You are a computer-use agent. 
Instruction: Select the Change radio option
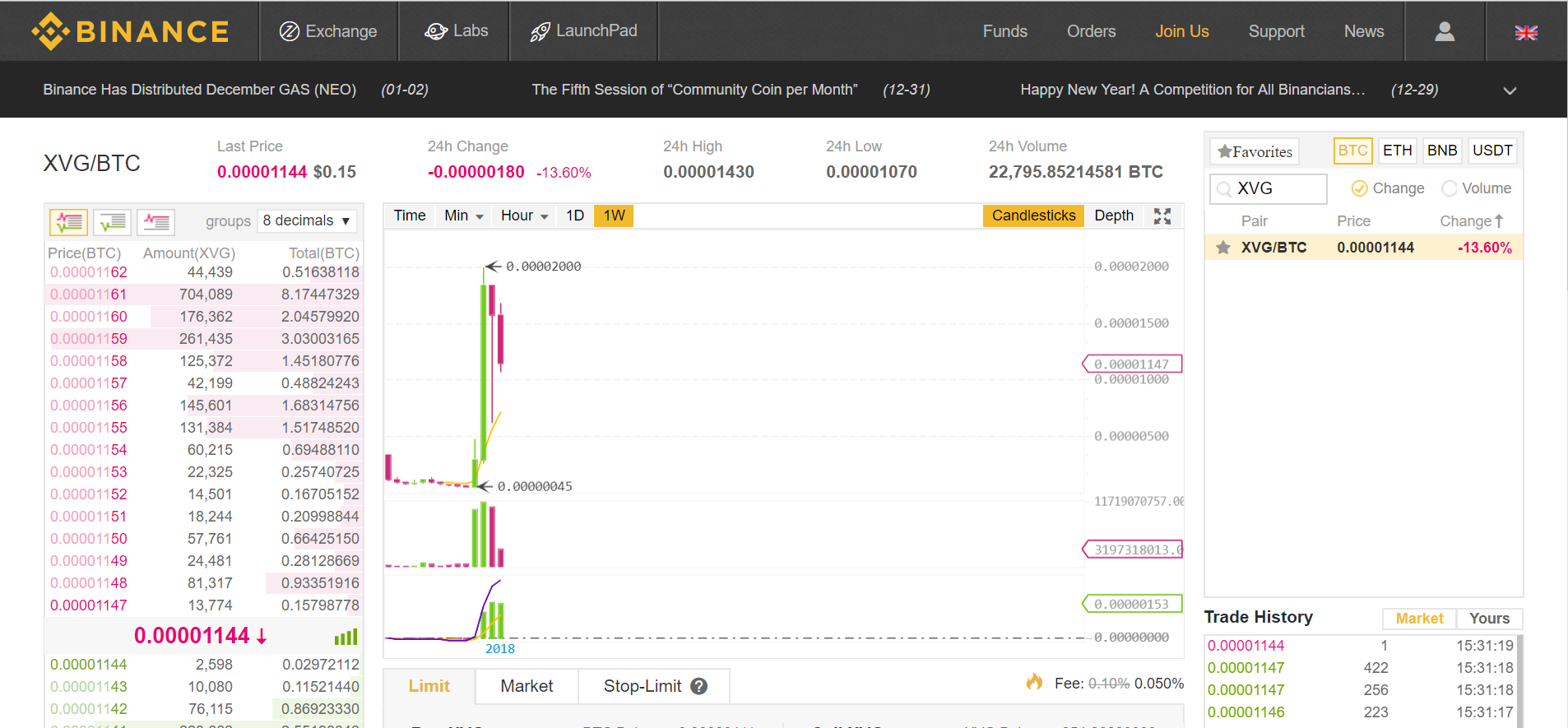pos(1360,188)
